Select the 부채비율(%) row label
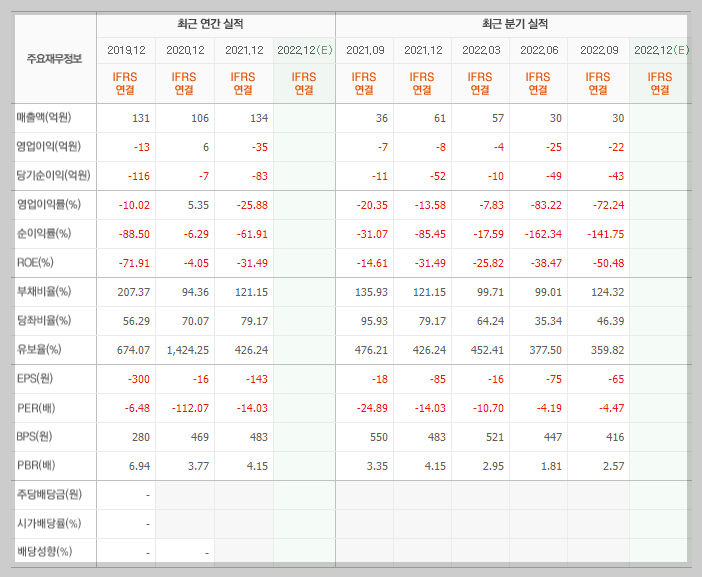The width and height of the screenshot is (702, 577). click(x=44, y=291)
